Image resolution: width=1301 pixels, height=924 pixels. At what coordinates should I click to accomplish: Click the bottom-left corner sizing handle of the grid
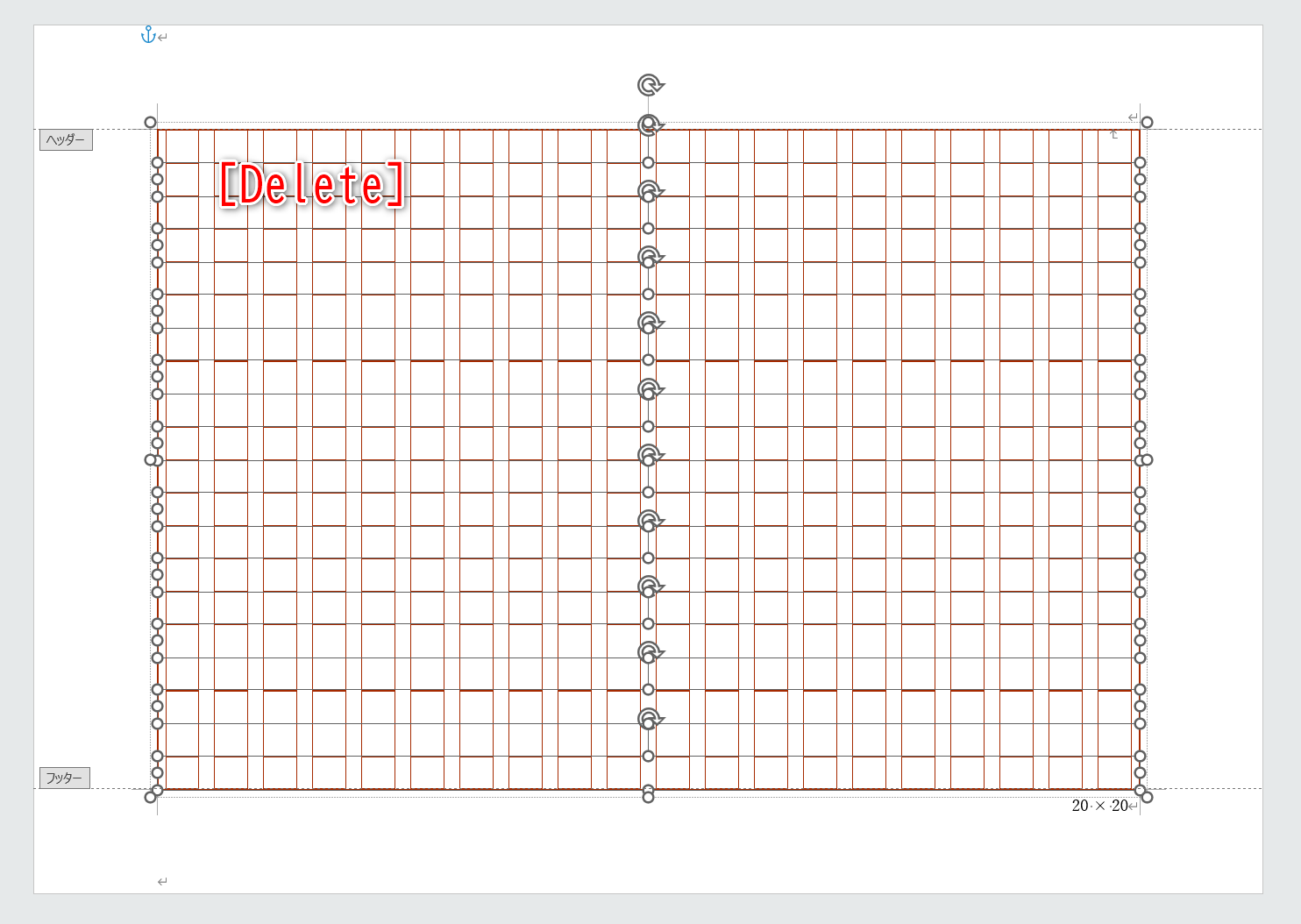click(x=151, y=796)
